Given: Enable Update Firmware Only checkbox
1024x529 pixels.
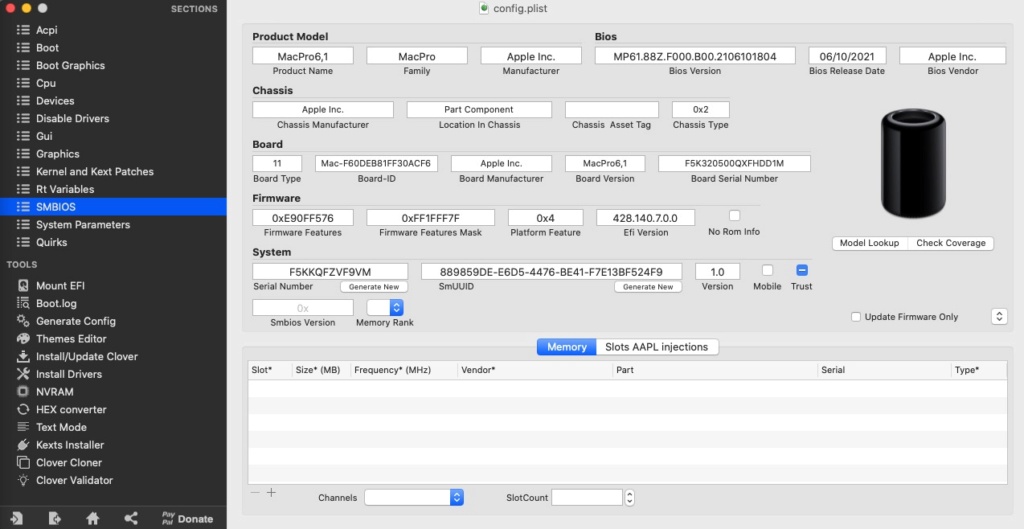Looking at the screenshot, I should (x=856, y=317).
